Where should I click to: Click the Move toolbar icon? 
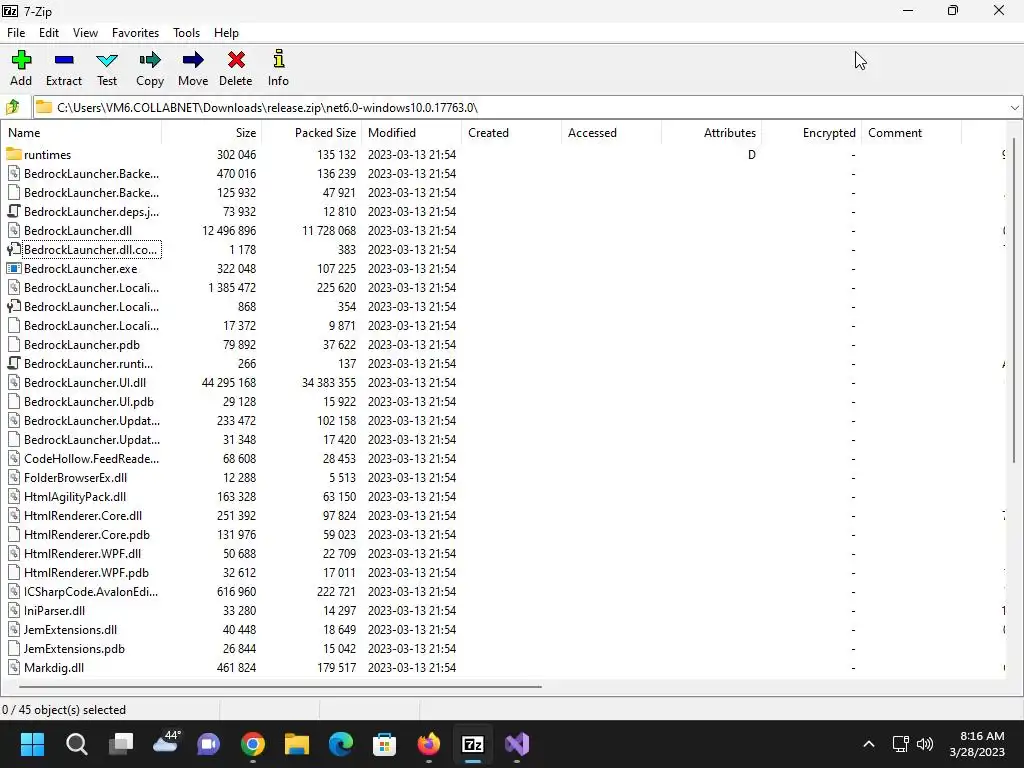click(x=193, y=60)
